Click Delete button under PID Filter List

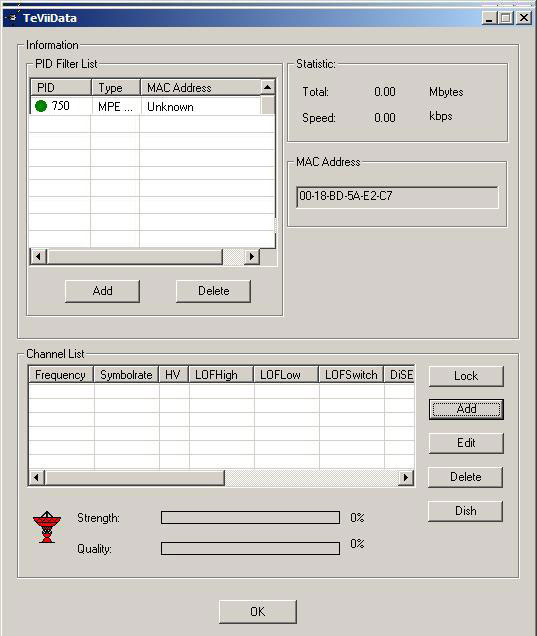click(213, 291)
